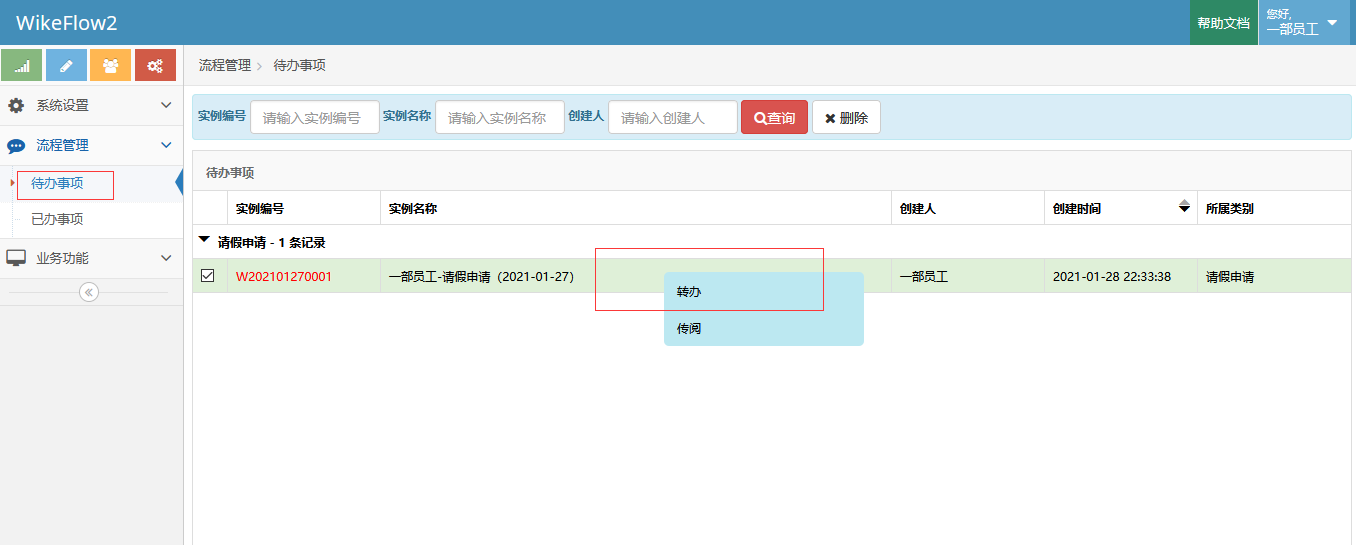This screenshot has width=1356, height=545.
Task: Click the red 查询 search button
Action: point(774,117)
